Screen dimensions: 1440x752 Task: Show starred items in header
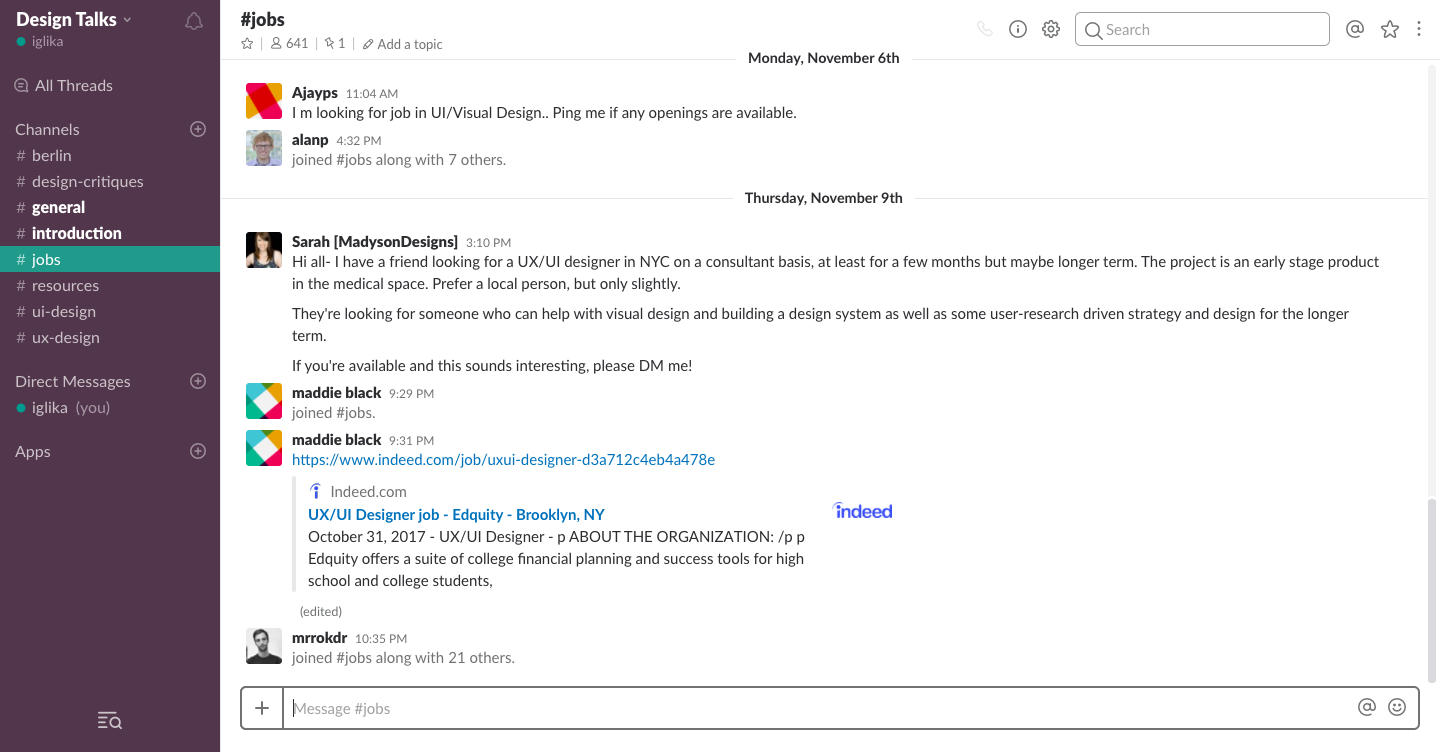(x=1390, y=29)
